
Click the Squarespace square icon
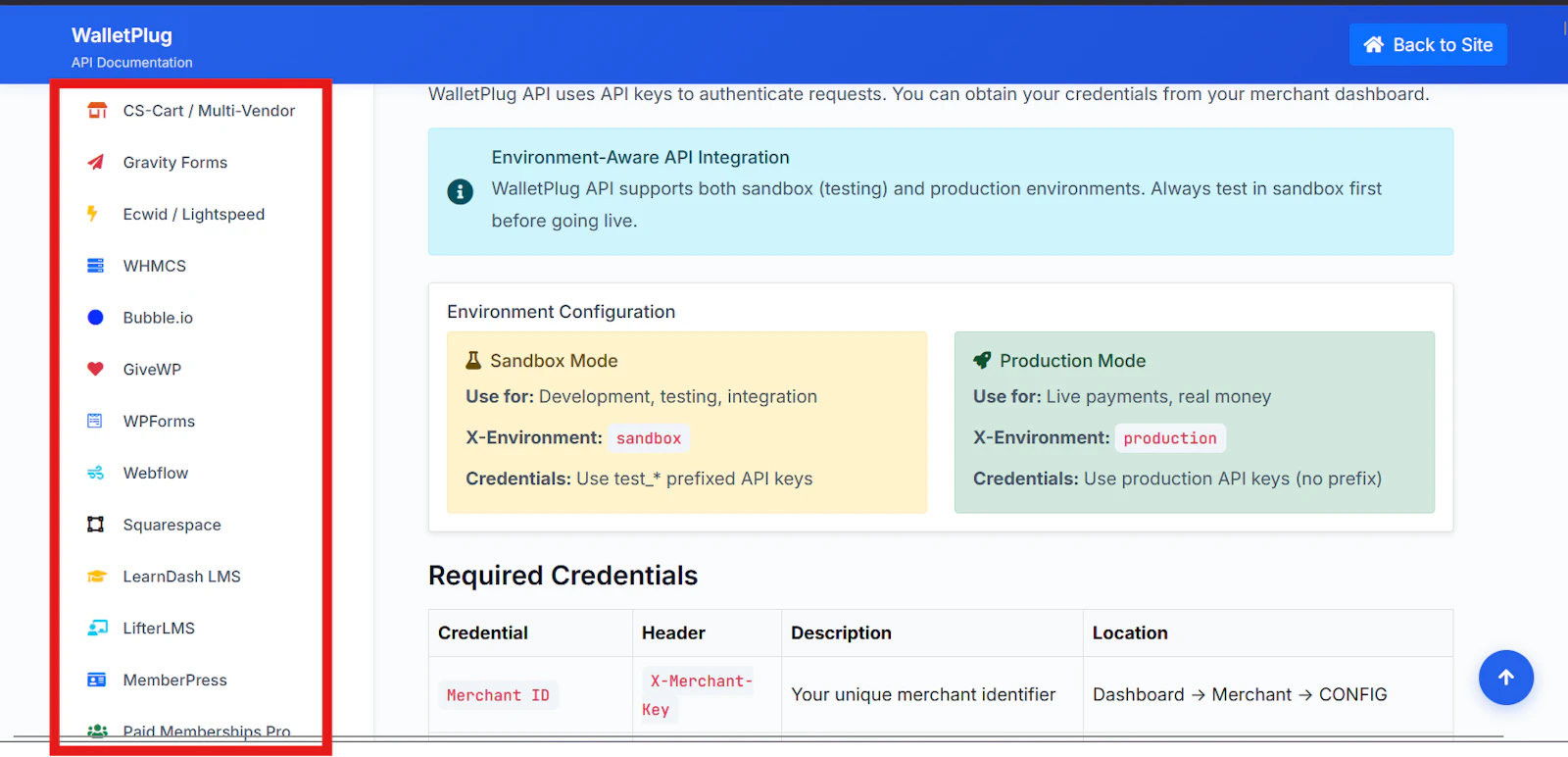pos(95,525)
